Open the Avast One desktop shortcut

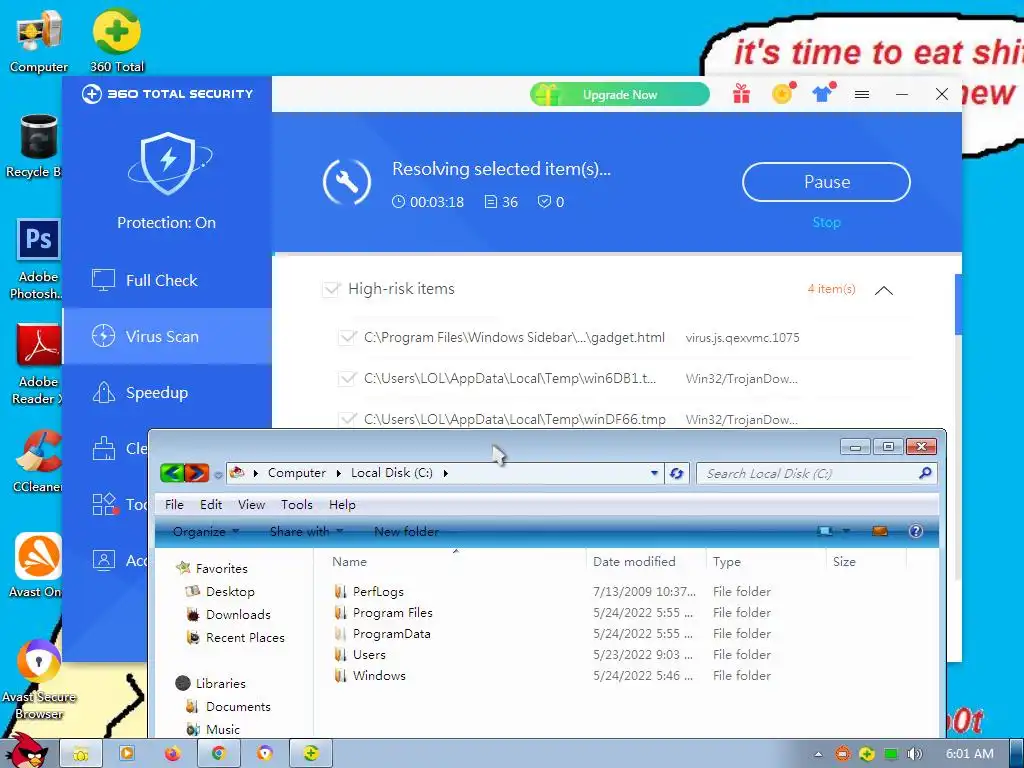click(37, 566)
